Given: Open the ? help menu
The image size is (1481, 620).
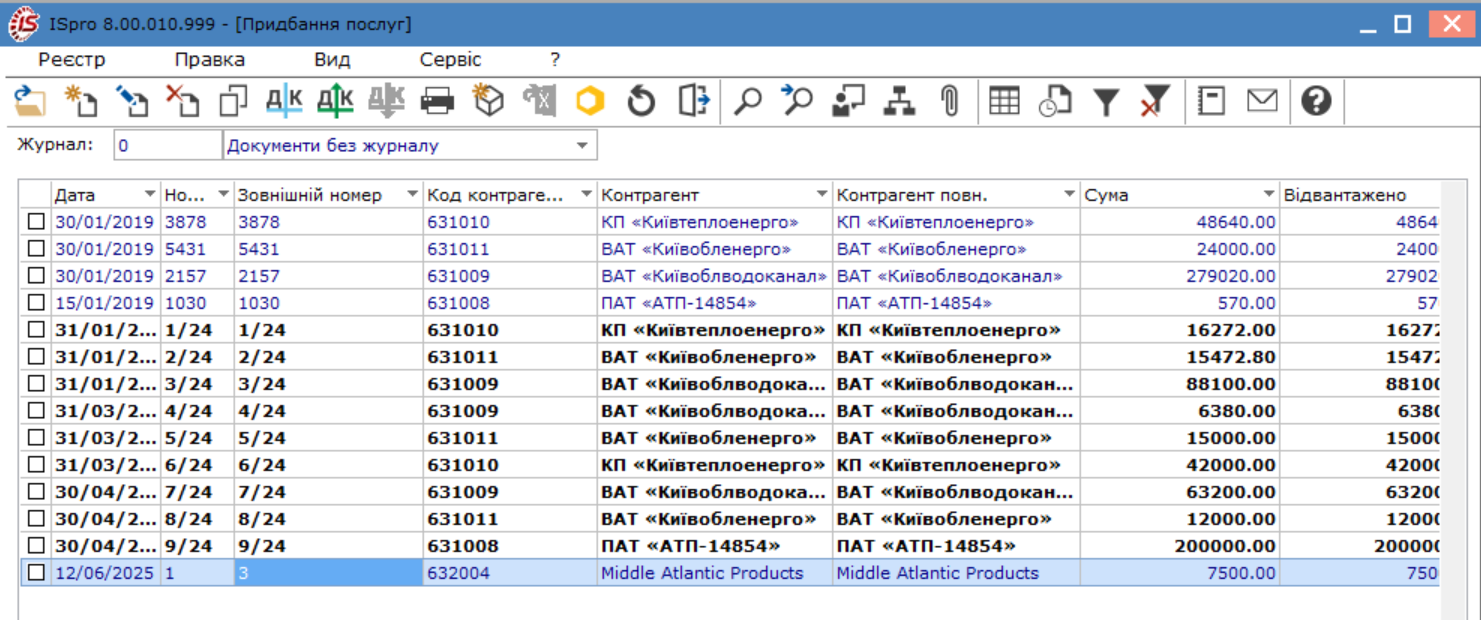Looking at the screenshot, I should point(555,60).
